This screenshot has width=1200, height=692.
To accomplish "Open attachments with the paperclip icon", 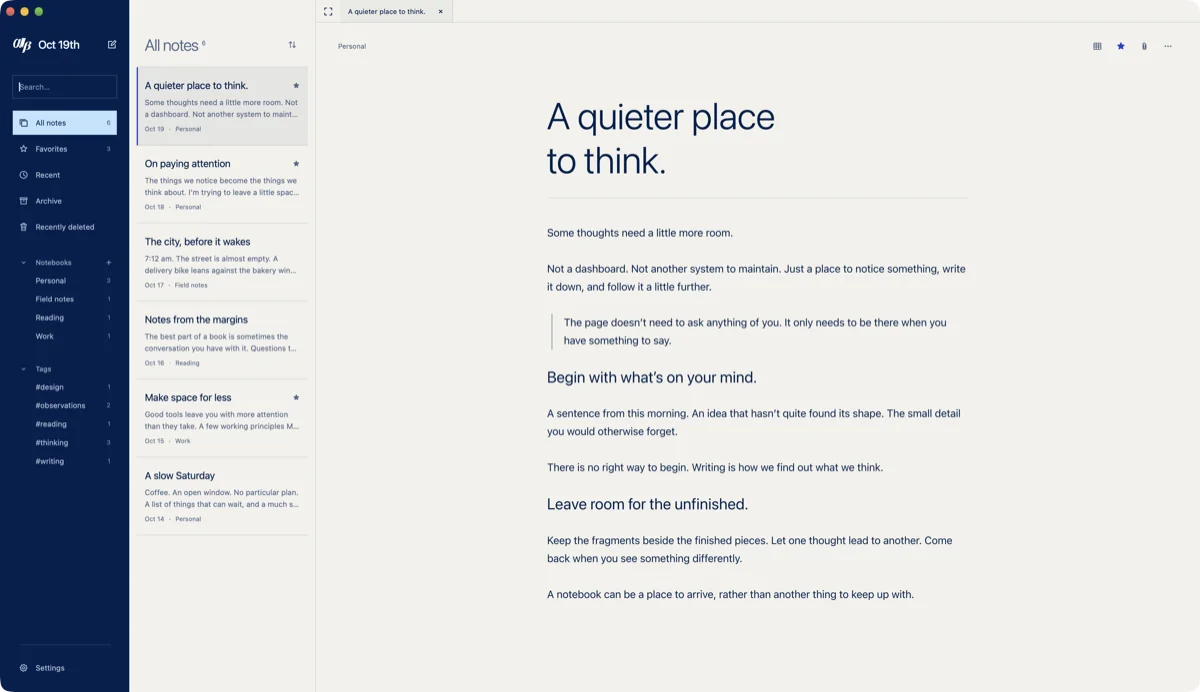I will click(1144, 46).
